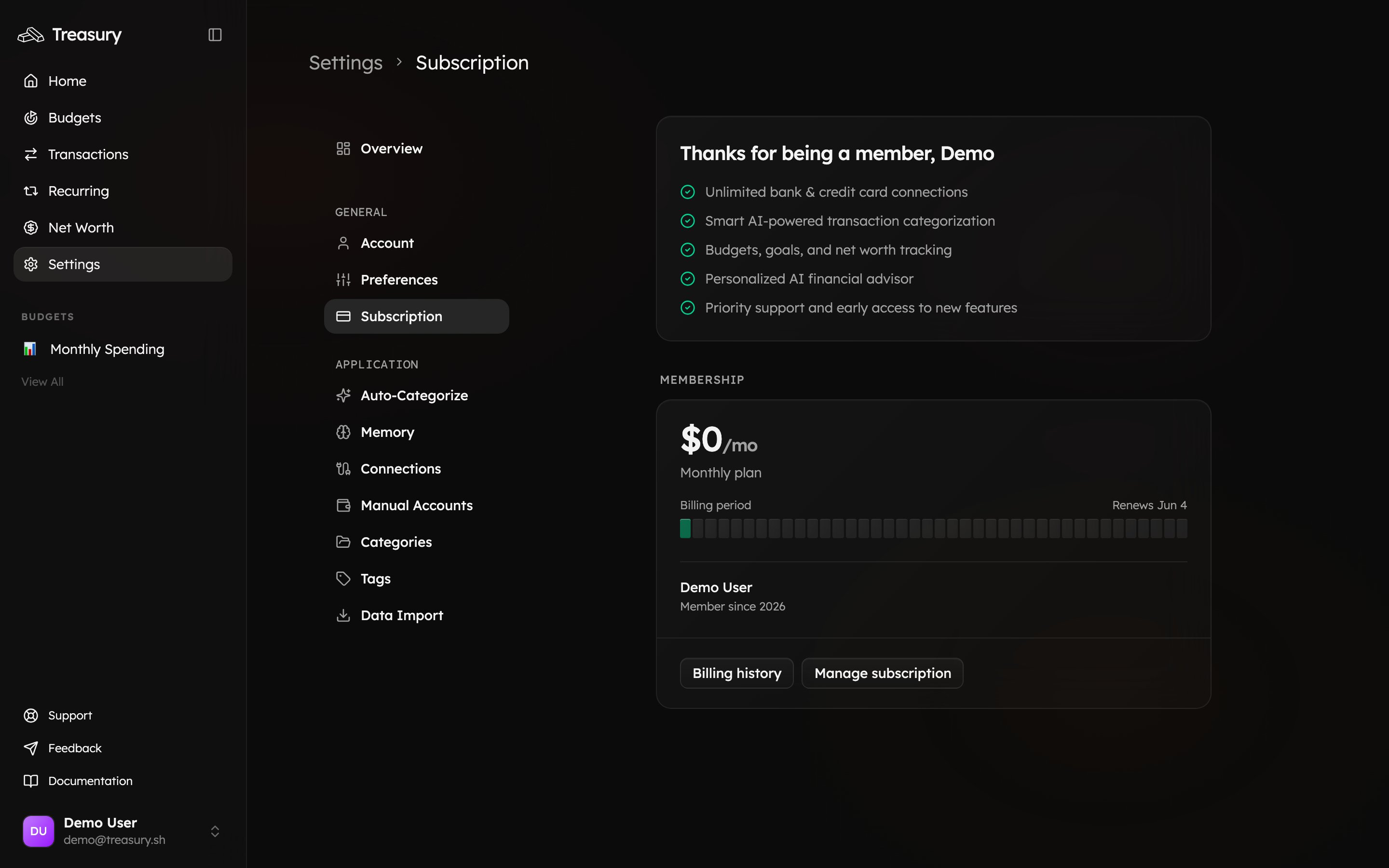Click the Account person icon
This screenshot has width=1389, height=868.
343,244
